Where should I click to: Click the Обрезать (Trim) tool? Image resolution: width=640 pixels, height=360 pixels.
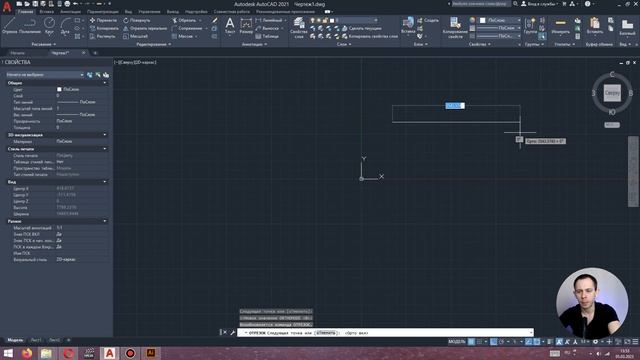[x=184, y=20]
